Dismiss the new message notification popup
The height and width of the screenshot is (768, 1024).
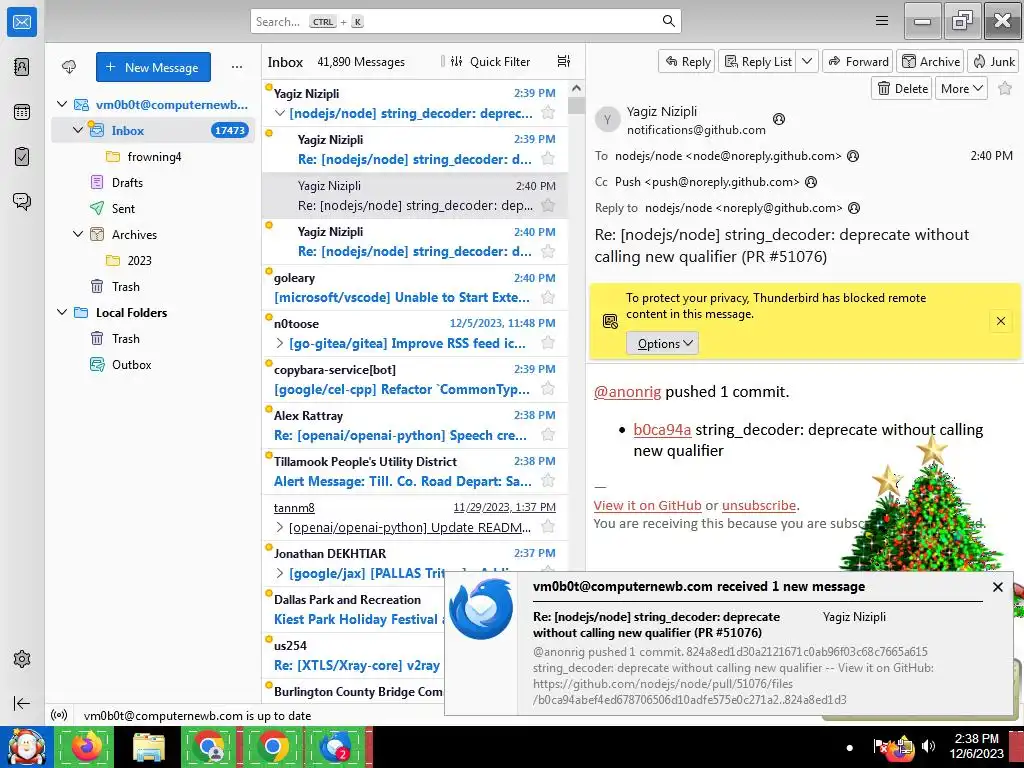tap(997, 586)
